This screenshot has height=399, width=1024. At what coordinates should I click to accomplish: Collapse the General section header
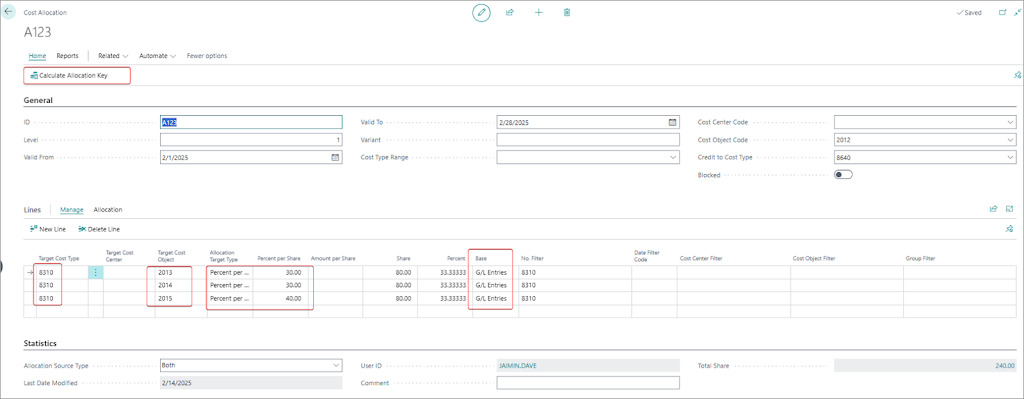point(38,101)
